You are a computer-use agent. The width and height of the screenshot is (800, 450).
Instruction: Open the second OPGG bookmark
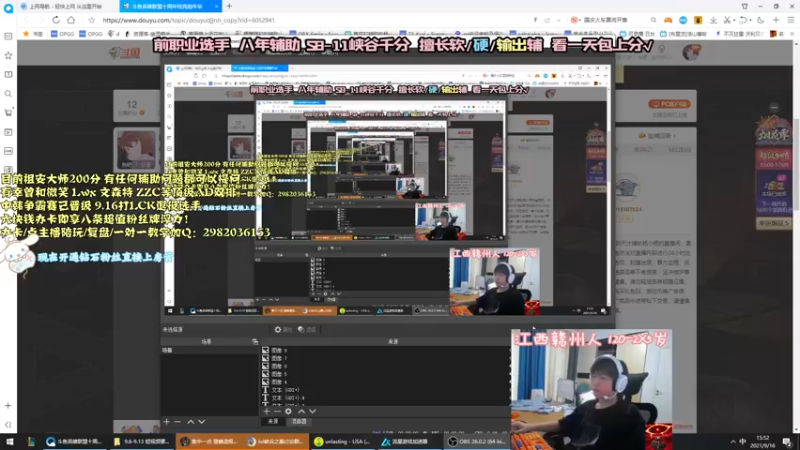point(91,34)
